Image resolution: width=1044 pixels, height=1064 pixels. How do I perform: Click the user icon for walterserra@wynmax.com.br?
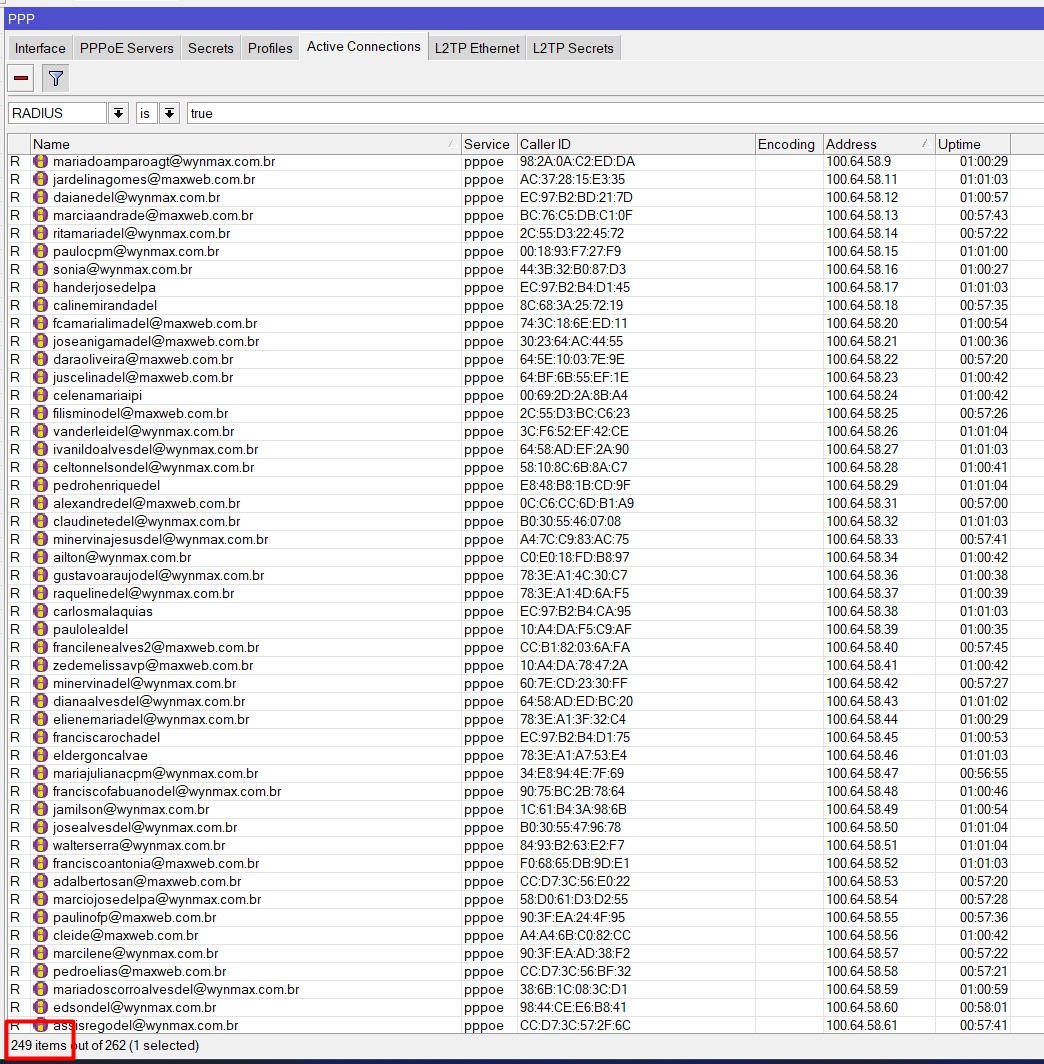click(x=41, y=846)
